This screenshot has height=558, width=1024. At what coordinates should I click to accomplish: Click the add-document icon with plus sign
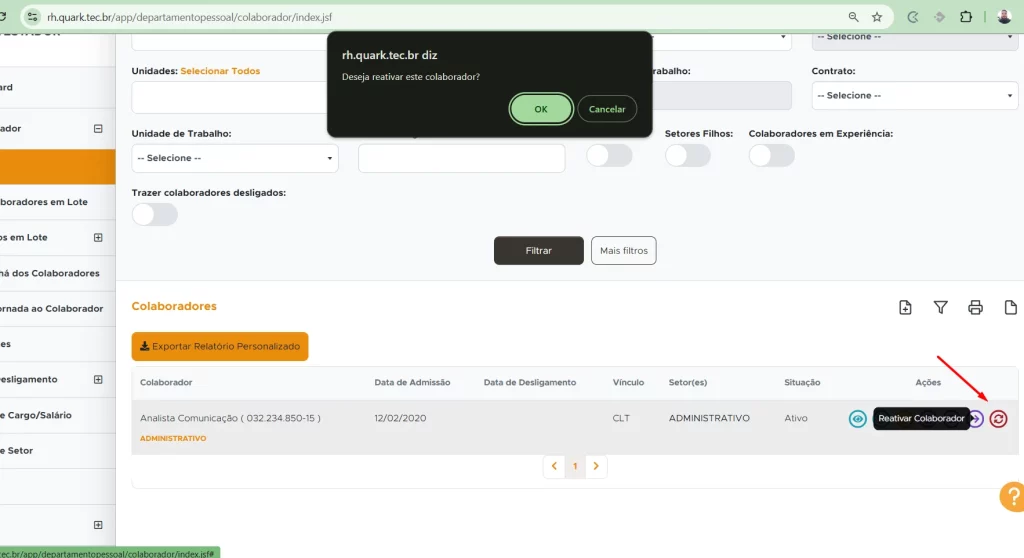tap(905, 307)
